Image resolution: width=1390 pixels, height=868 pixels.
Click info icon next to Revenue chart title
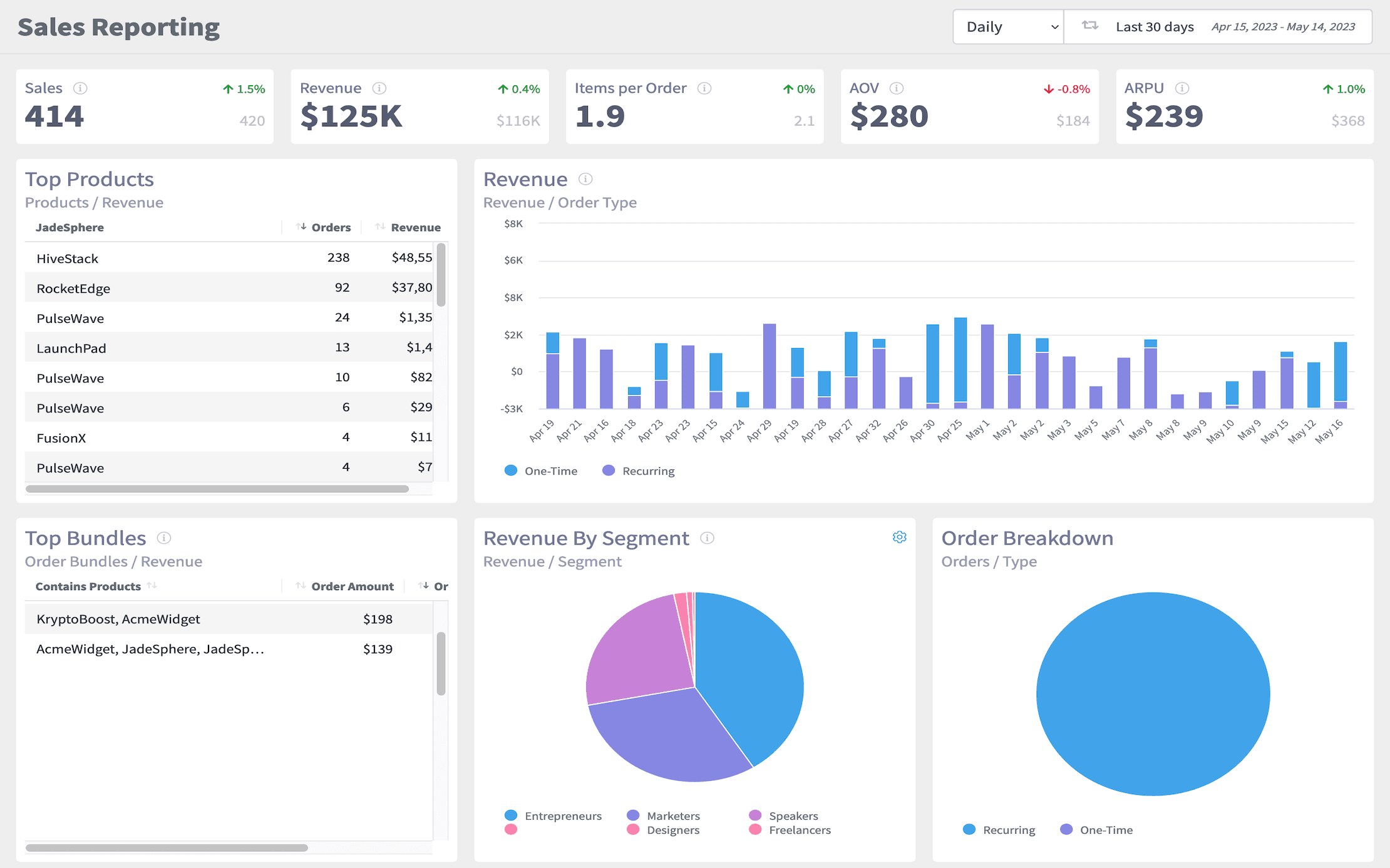coord(585,179)
